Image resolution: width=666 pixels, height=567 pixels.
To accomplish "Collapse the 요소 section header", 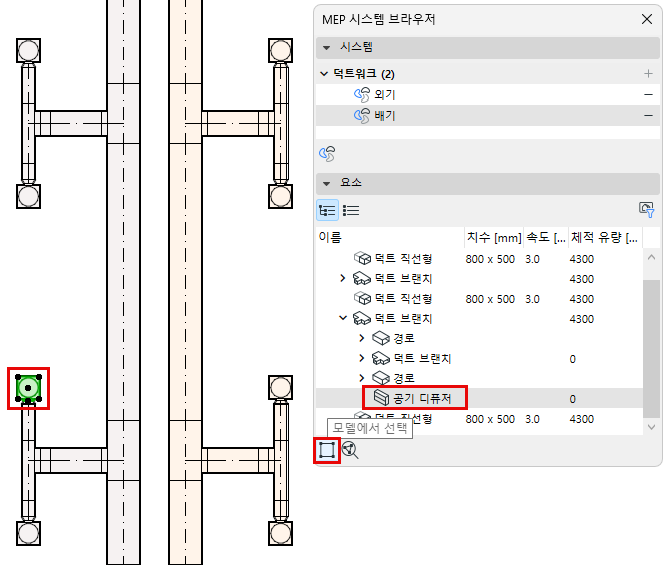I will (x=327, y=183).
